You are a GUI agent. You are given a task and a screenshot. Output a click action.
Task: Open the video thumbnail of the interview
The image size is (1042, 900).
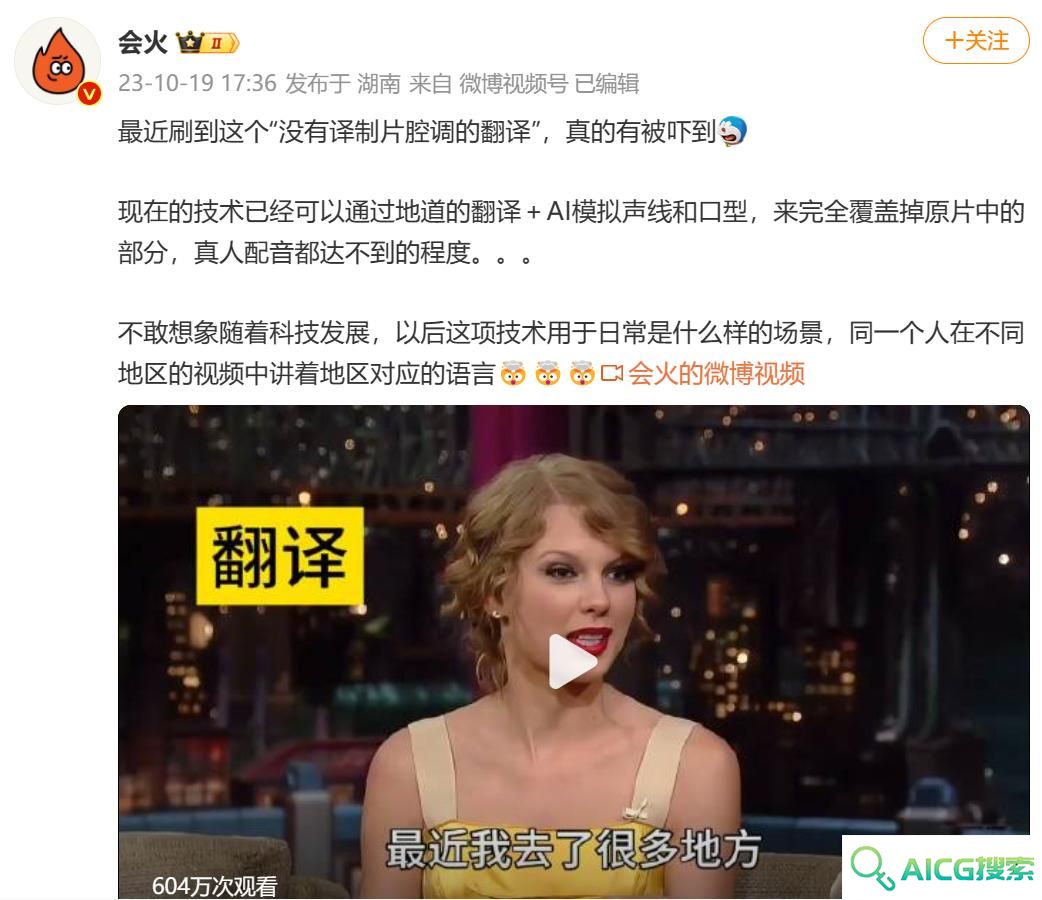(573, 652)
